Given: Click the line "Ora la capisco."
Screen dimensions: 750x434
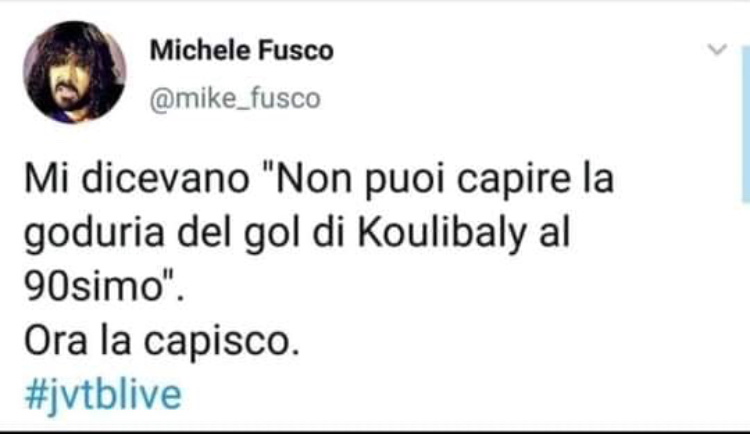Looking at the screenshot, I should [162, 342].
